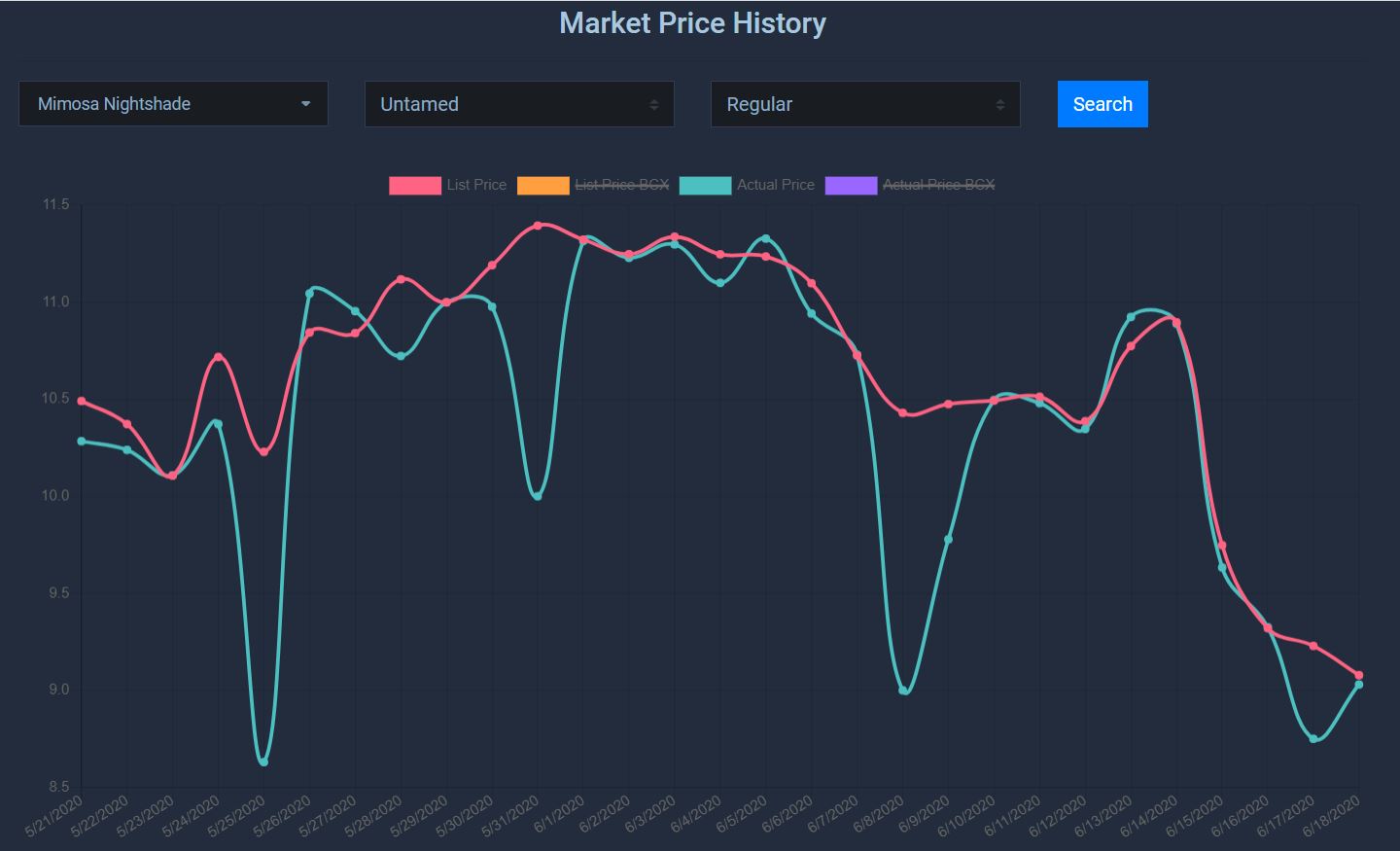Click the List Price point on 5/28/2020
Screen dimensions: 1400x851
[x=401, y=280]
